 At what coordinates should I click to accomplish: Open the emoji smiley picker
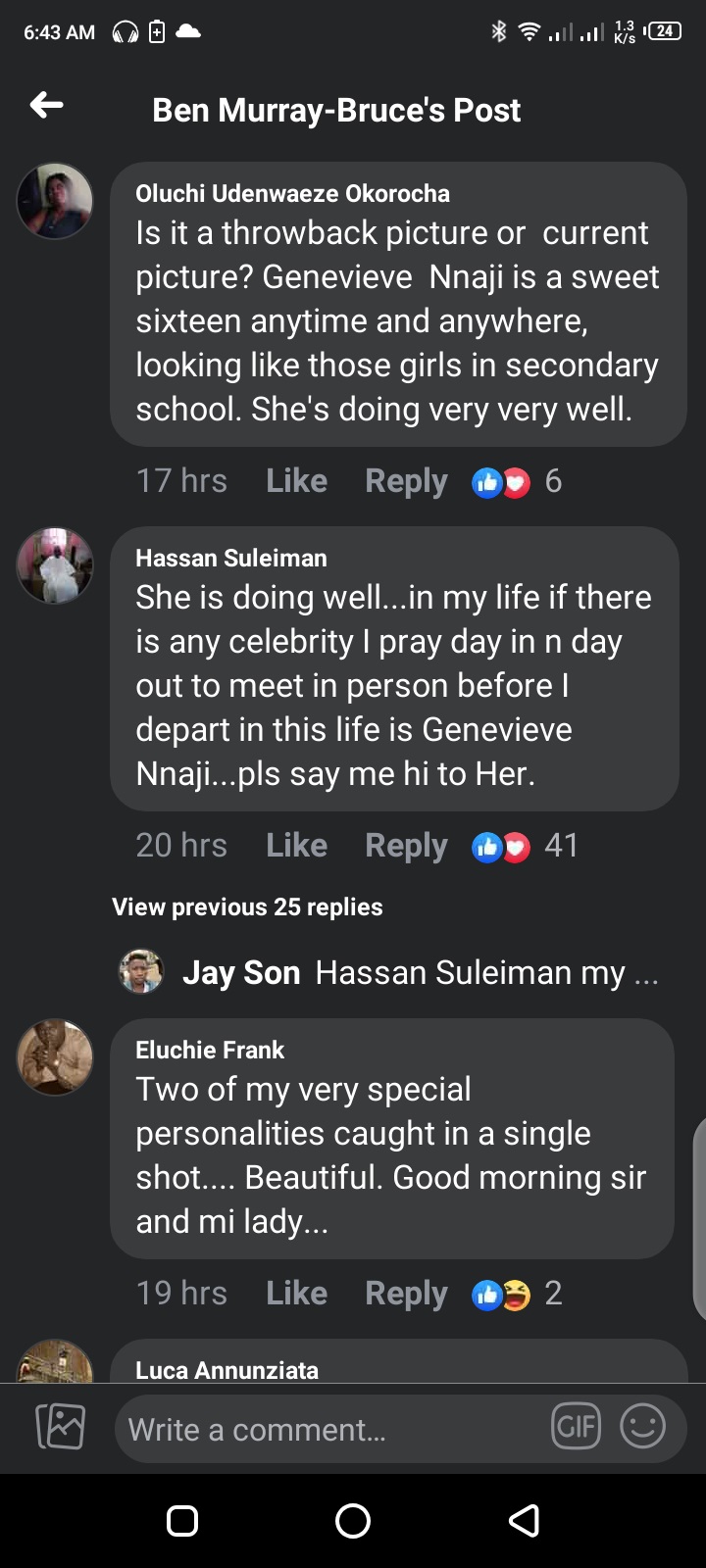click(643, 1427)
